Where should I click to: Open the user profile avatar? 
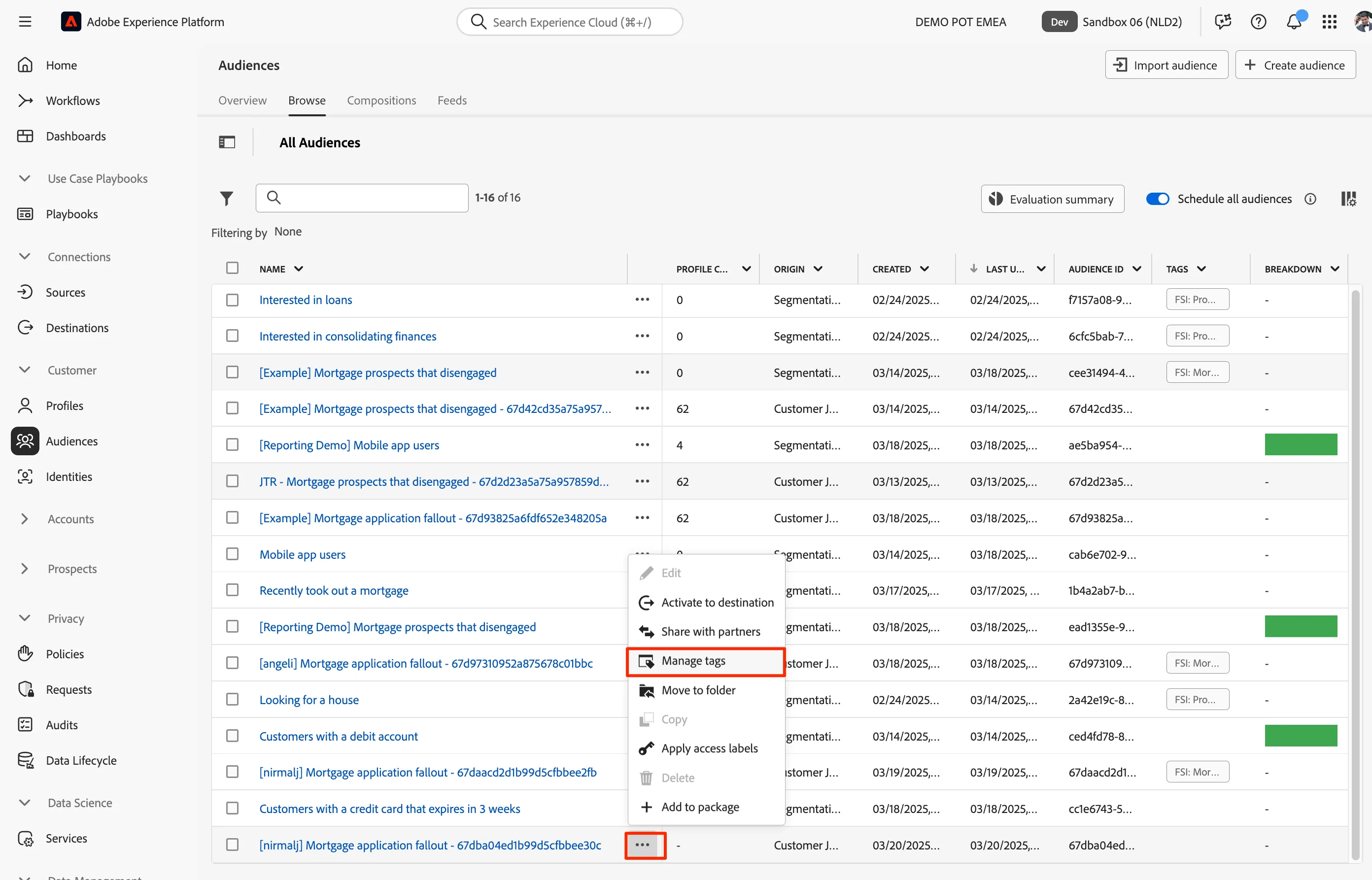1363,22
